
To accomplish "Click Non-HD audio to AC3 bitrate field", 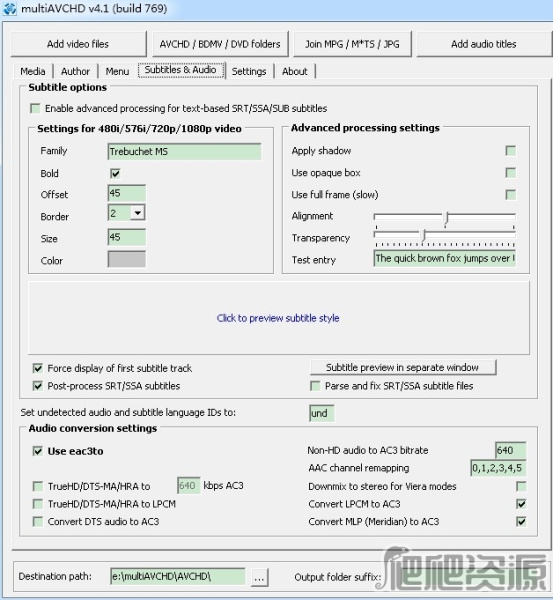I will click(x=511, y=450).
